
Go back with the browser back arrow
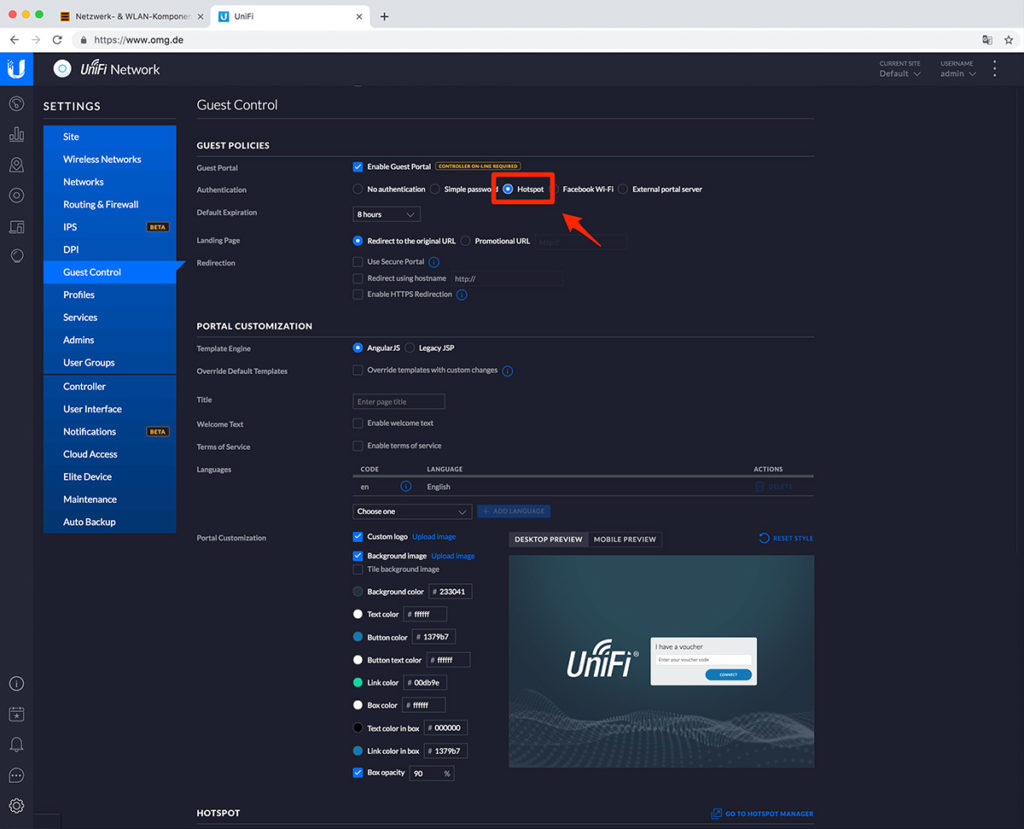coord(14,40)
